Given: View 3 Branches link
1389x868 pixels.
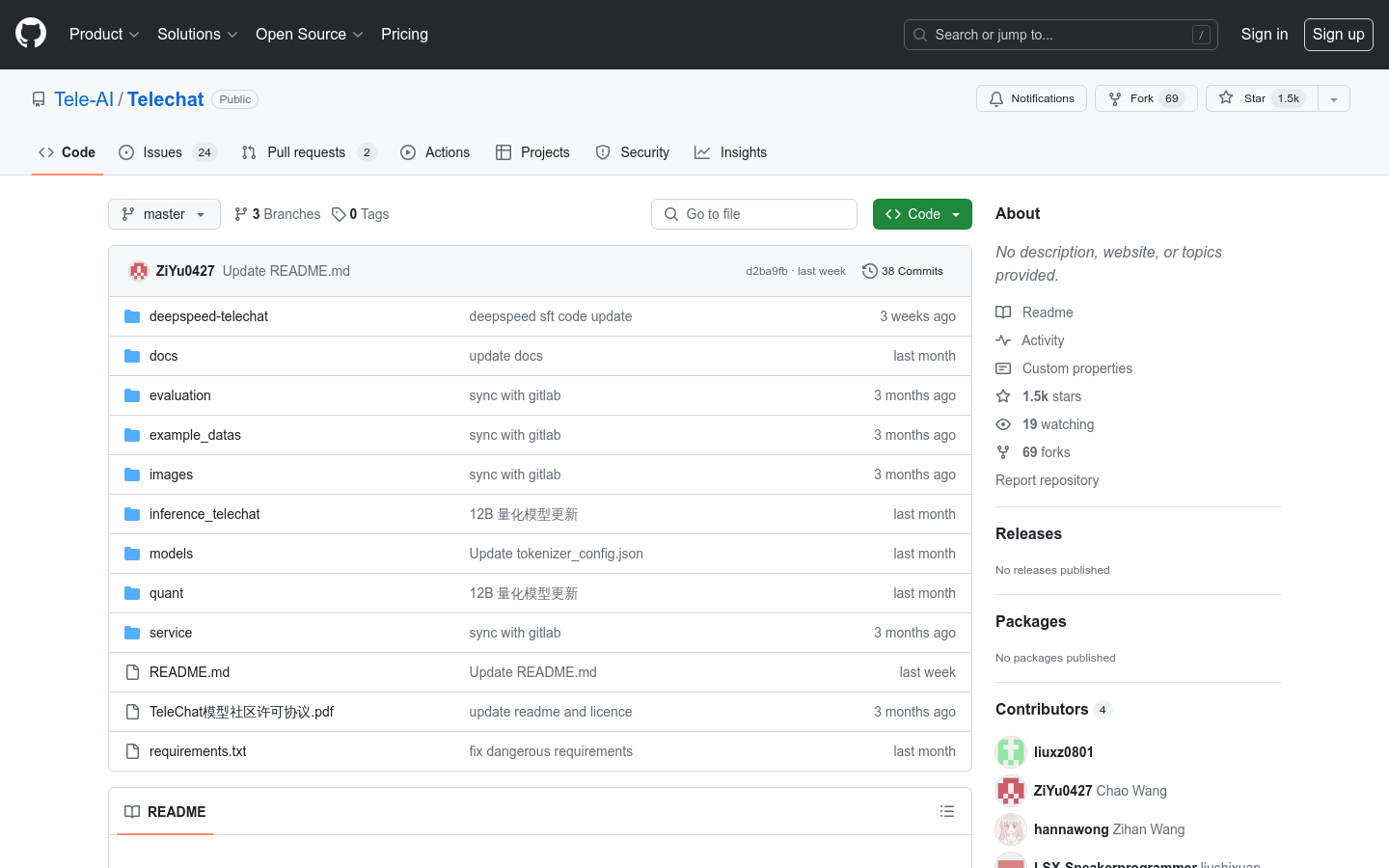Looking at the screenshot, I should [x=278, y=214].
